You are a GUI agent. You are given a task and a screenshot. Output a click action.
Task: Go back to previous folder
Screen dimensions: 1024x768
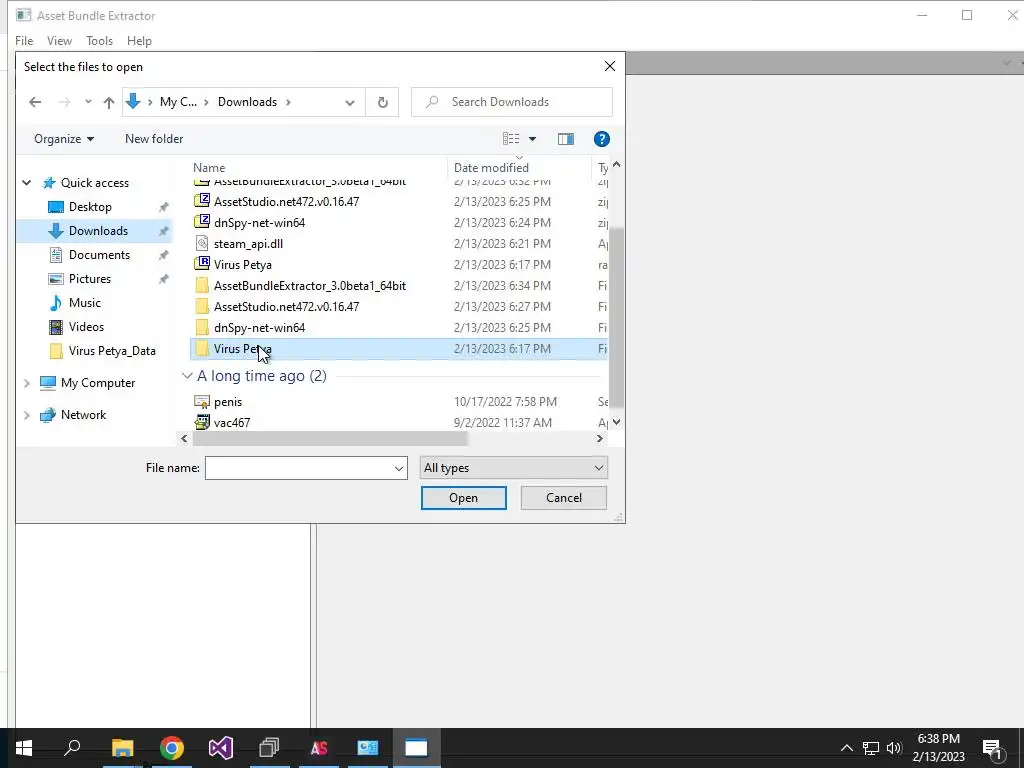click(35, 102)
